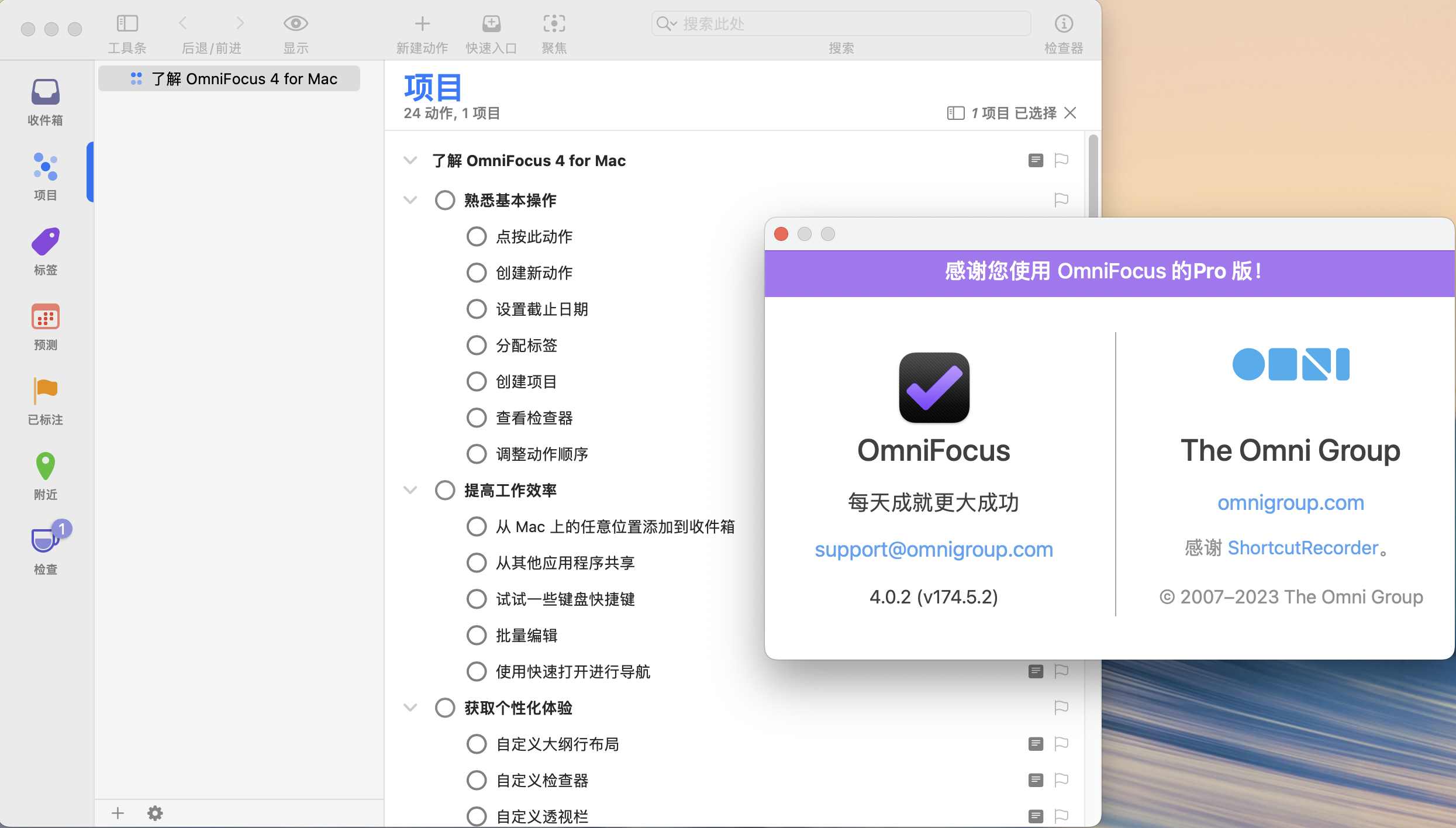
Task: Collapse the 获取个性化体验 group
Action: coord(410,708)
